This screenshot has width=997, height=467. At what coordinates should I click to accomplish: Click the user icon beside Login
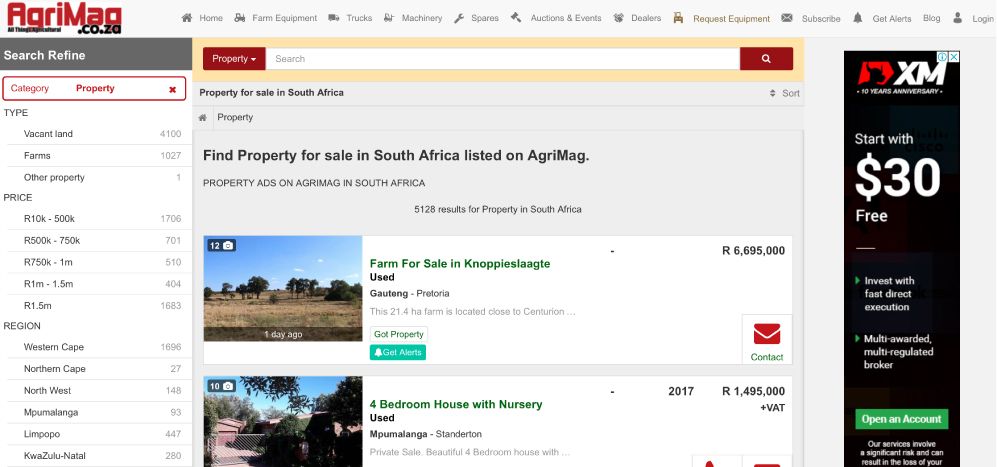pos(958,18)
